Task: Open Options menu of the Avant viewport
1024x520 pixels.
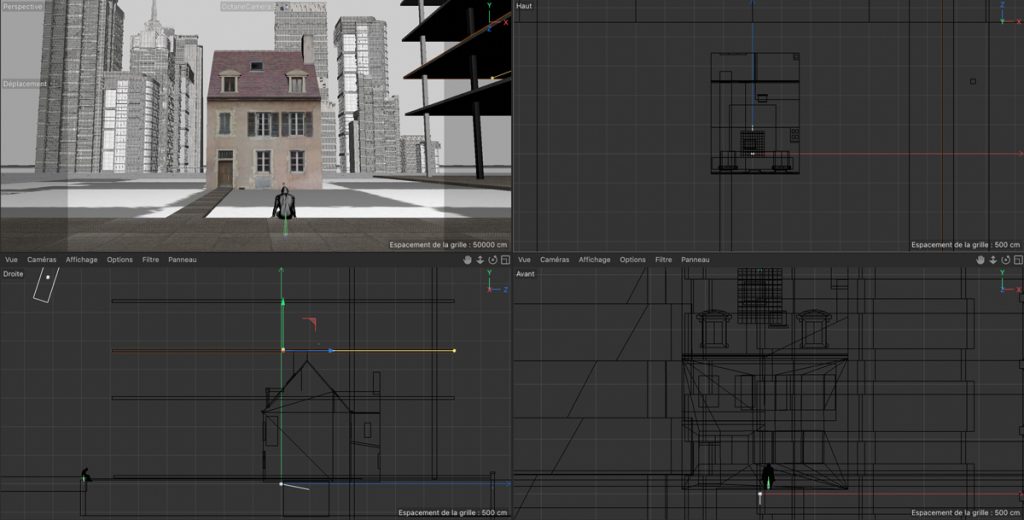Action: click(x=633, y=260)
